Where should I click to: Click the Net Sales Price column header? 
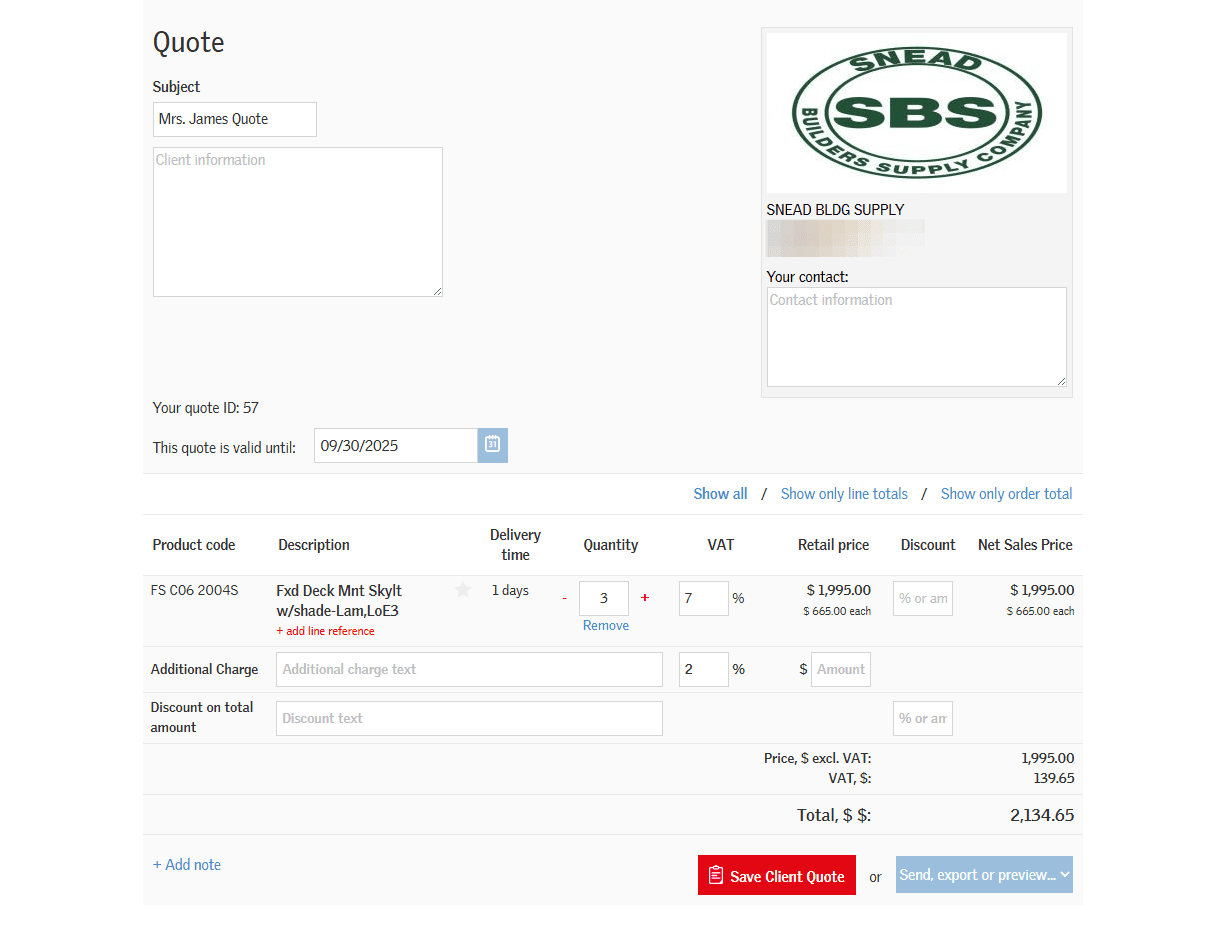click(1025, 545)
